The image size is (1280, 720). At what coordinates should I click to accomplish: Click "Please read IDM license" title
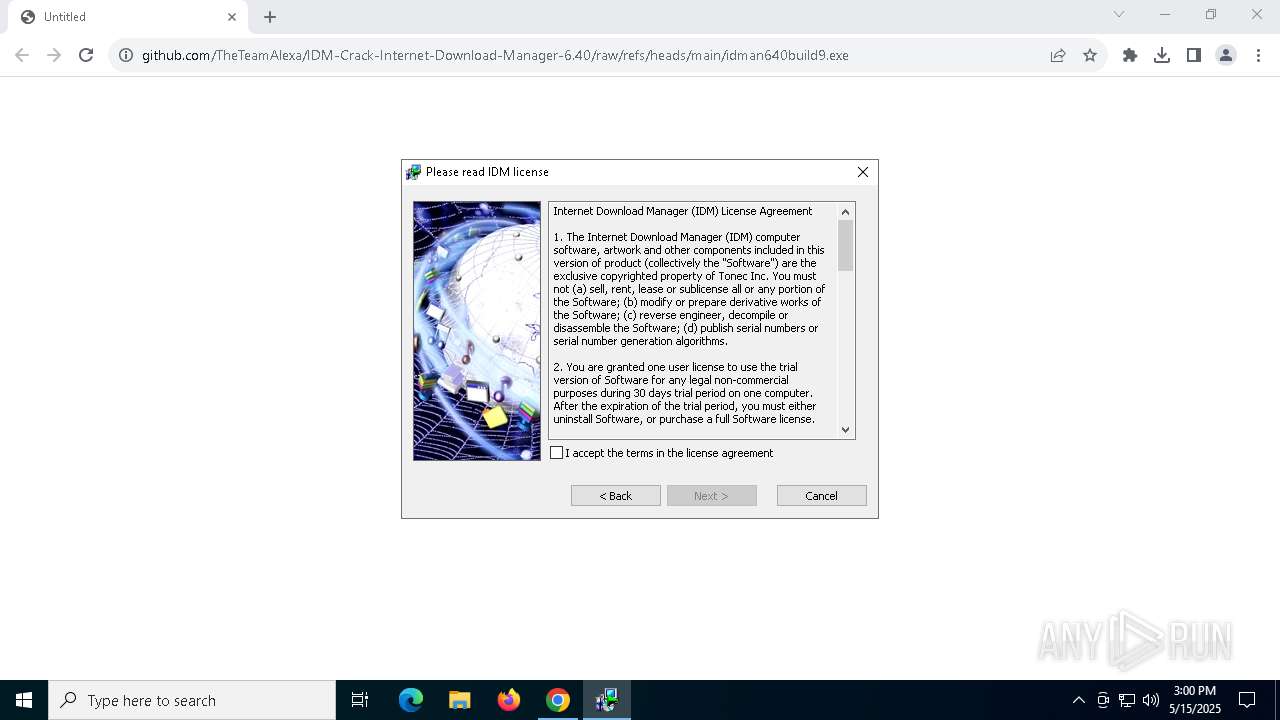[487, 172]
